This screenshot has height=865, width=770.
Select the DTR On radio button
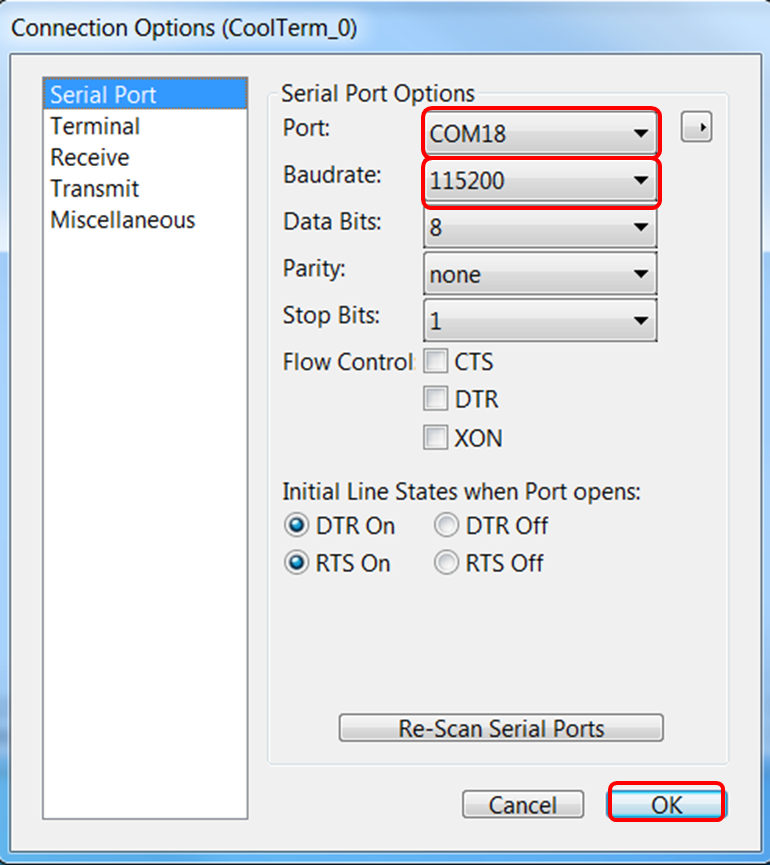point(296,526)
